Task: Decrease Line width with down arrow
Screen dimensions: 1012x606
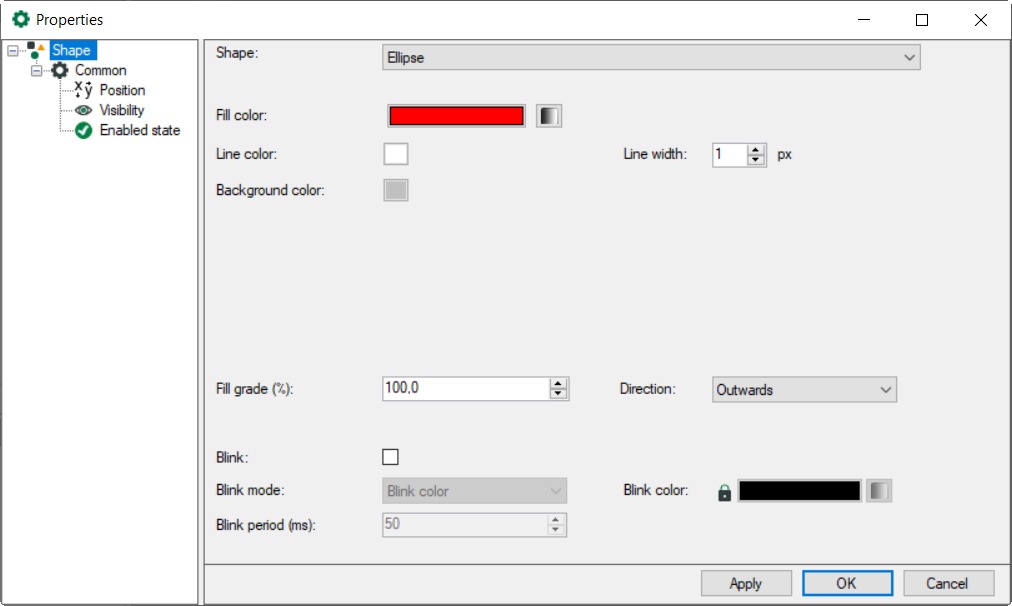Action: [756, 160]
